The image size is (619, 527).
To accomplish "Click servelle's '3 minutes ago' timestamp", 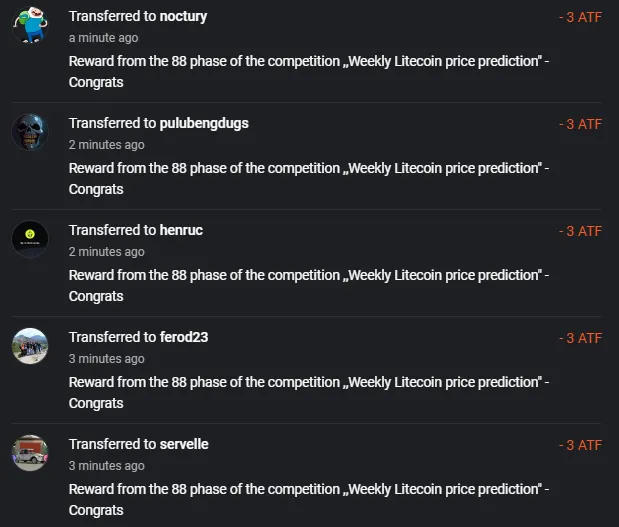I will [x=107, y=466].
